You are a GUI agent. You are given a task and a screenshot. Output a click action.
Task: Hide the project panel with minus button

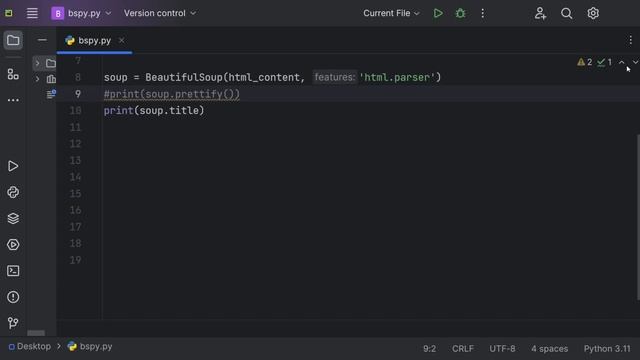coord(42,40)
